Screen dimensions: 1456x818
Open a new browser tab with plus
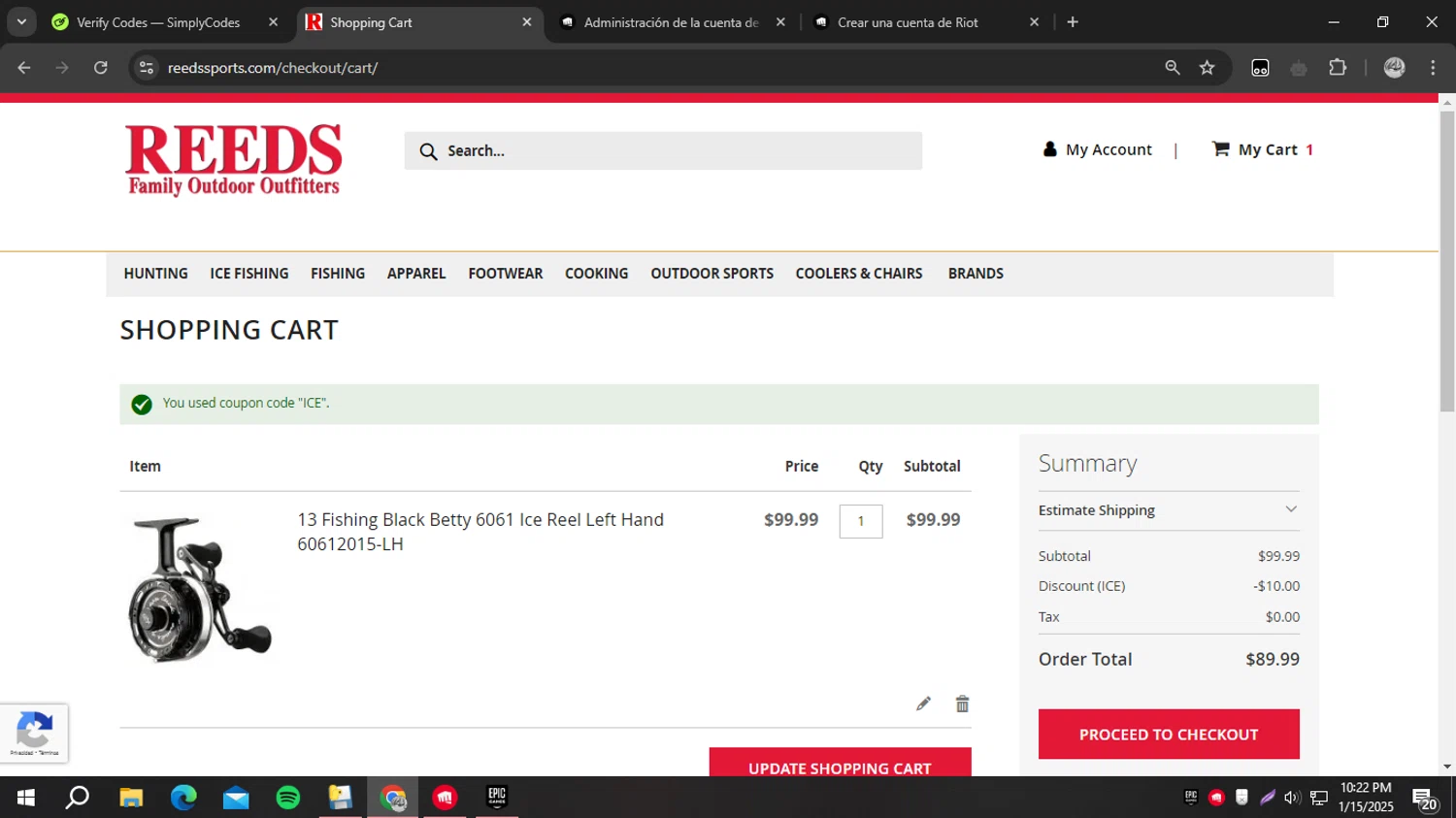pos(1073,22)
